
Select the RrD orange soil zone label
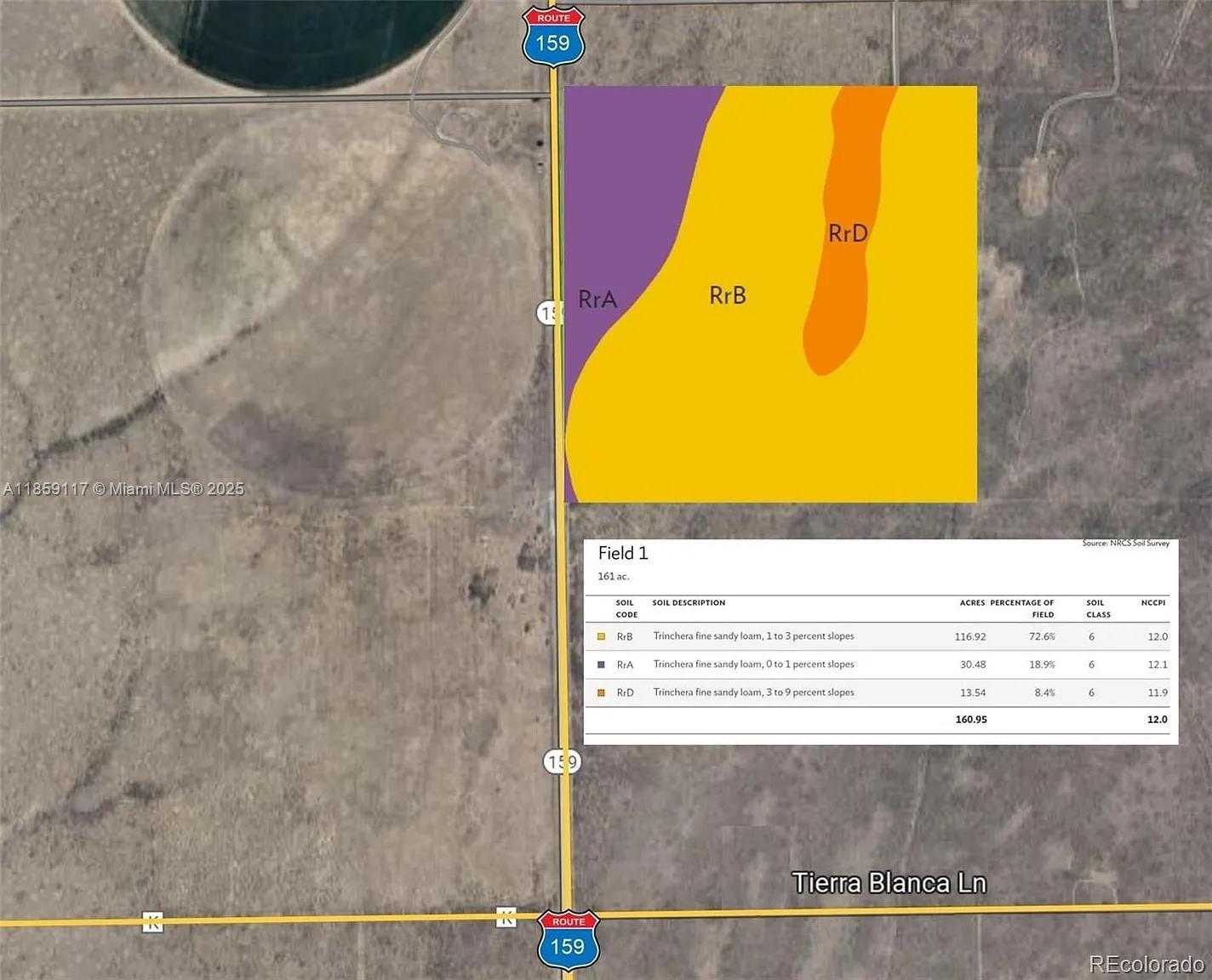[848, 233]
